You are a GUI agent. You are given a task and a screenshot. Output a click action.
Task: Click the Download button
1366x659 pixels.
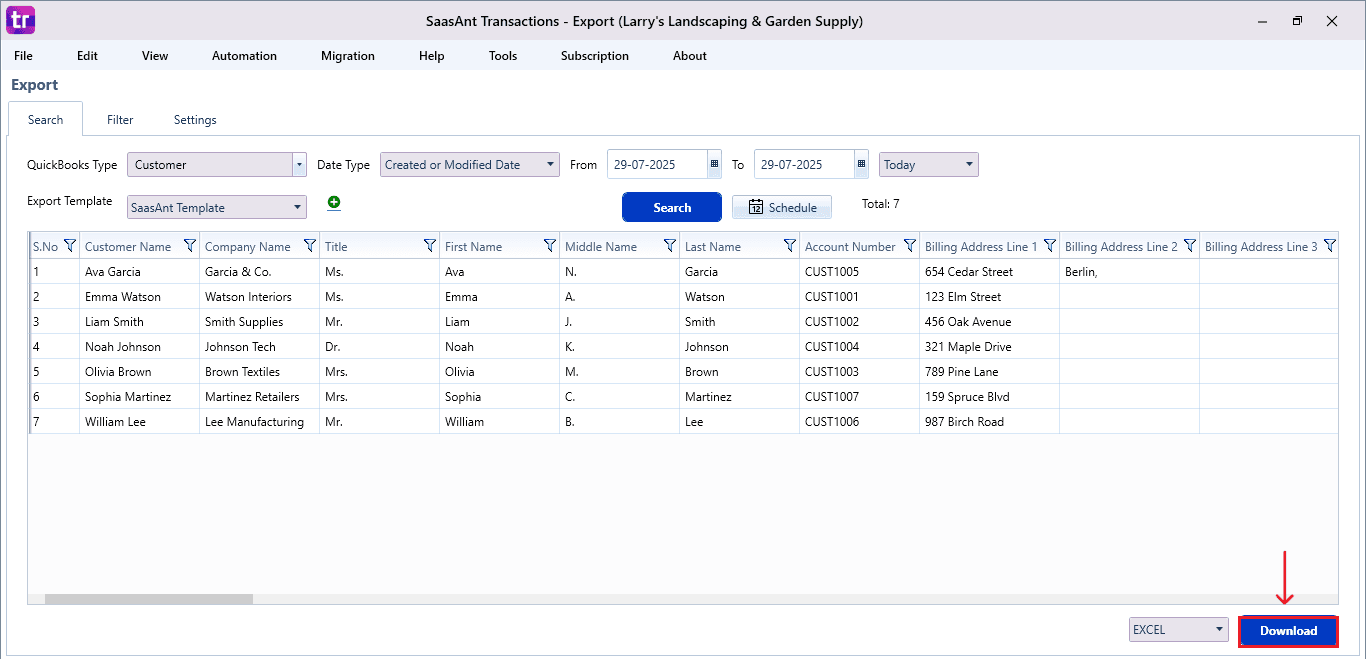click(1288, 631)
